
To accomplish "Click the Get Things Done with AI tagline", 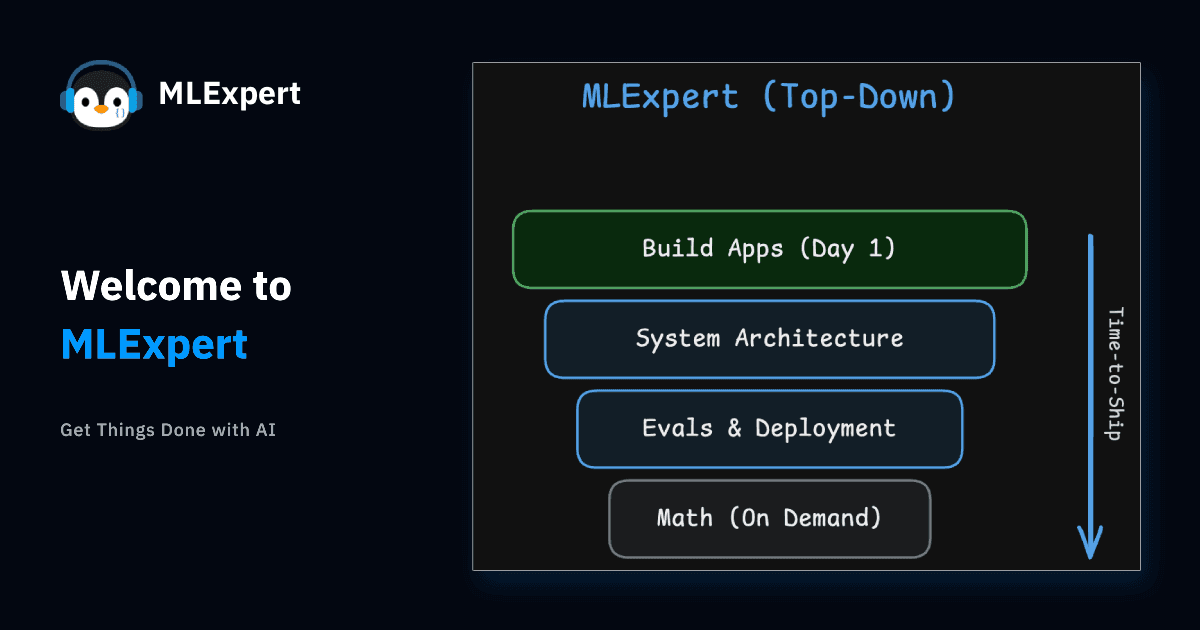I will (168, 429).
